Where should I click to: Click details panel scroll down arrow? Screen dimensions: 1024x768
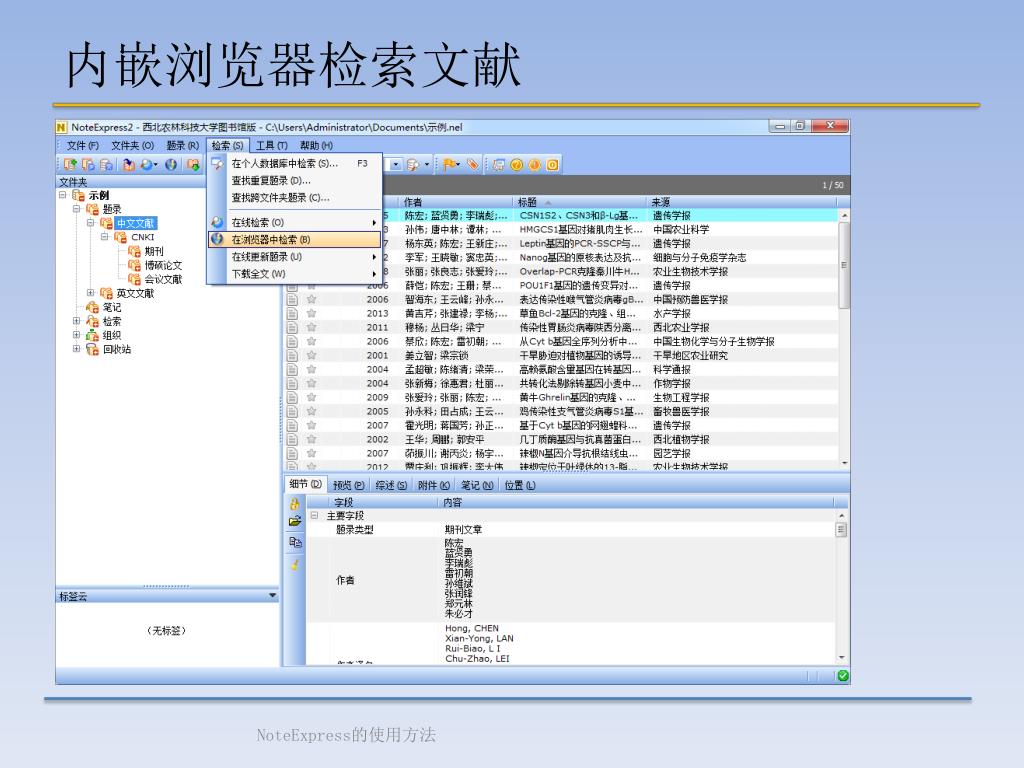(841, 658)
